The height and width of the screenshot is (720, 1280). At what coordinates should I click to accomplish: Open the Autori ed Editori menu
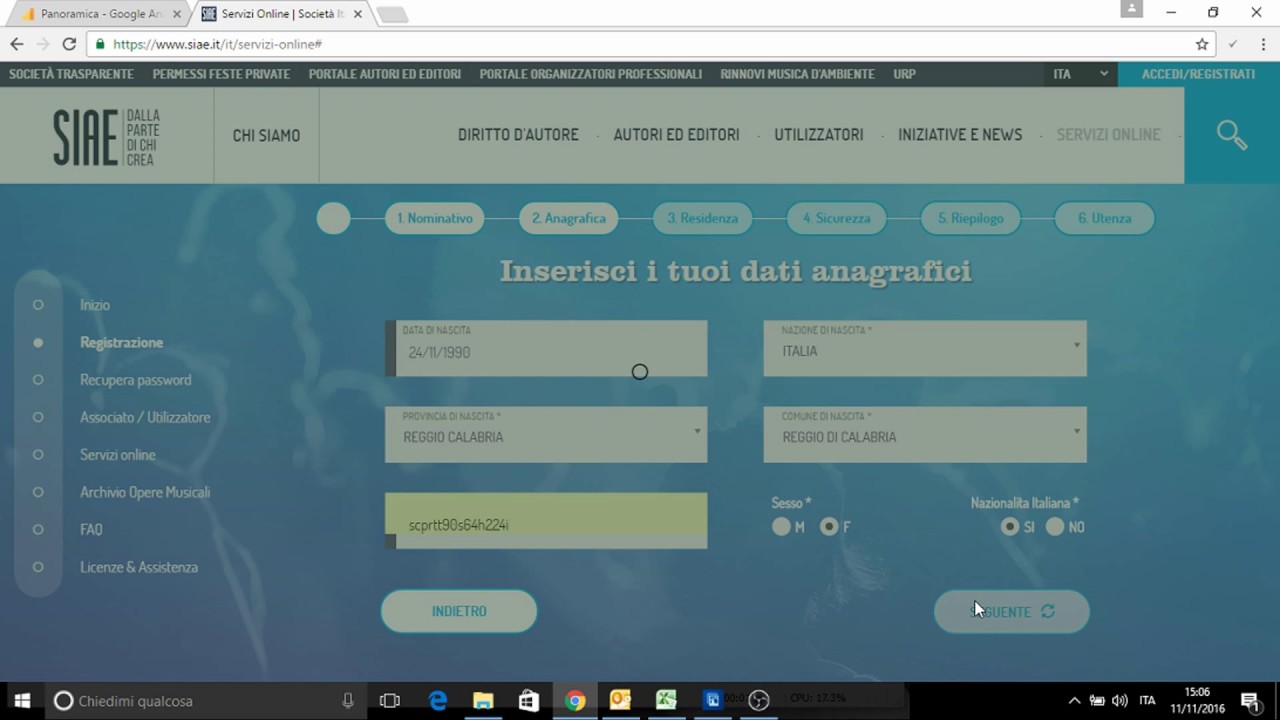[x=676, y=135]
